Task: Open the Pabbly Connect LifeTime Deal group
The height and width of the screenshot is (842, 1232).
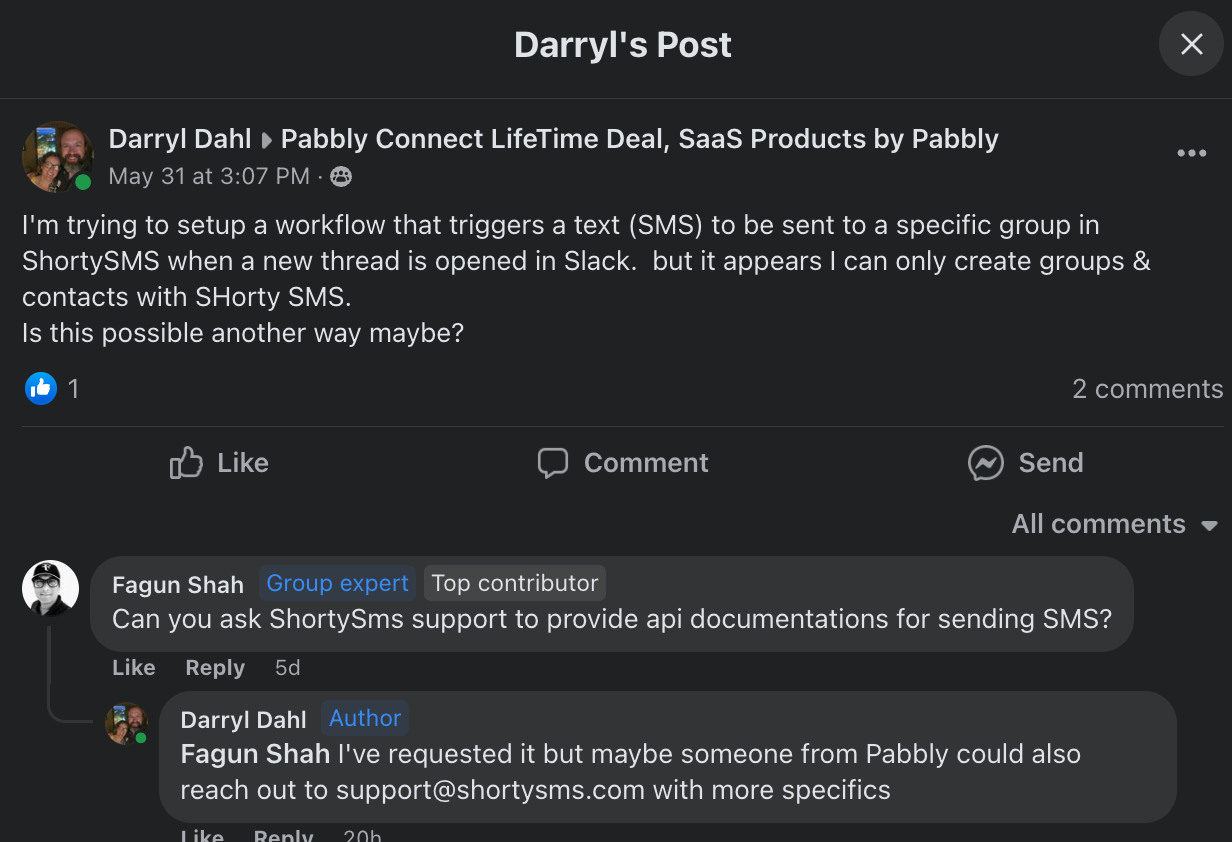Action: point(640,139)
